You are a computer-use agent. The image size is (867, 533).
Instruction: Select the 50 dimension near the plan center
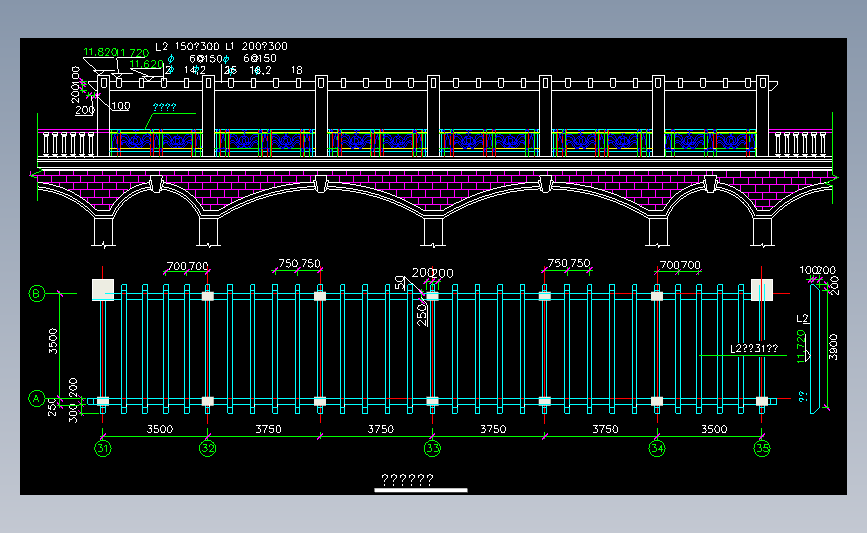(400, 283)
